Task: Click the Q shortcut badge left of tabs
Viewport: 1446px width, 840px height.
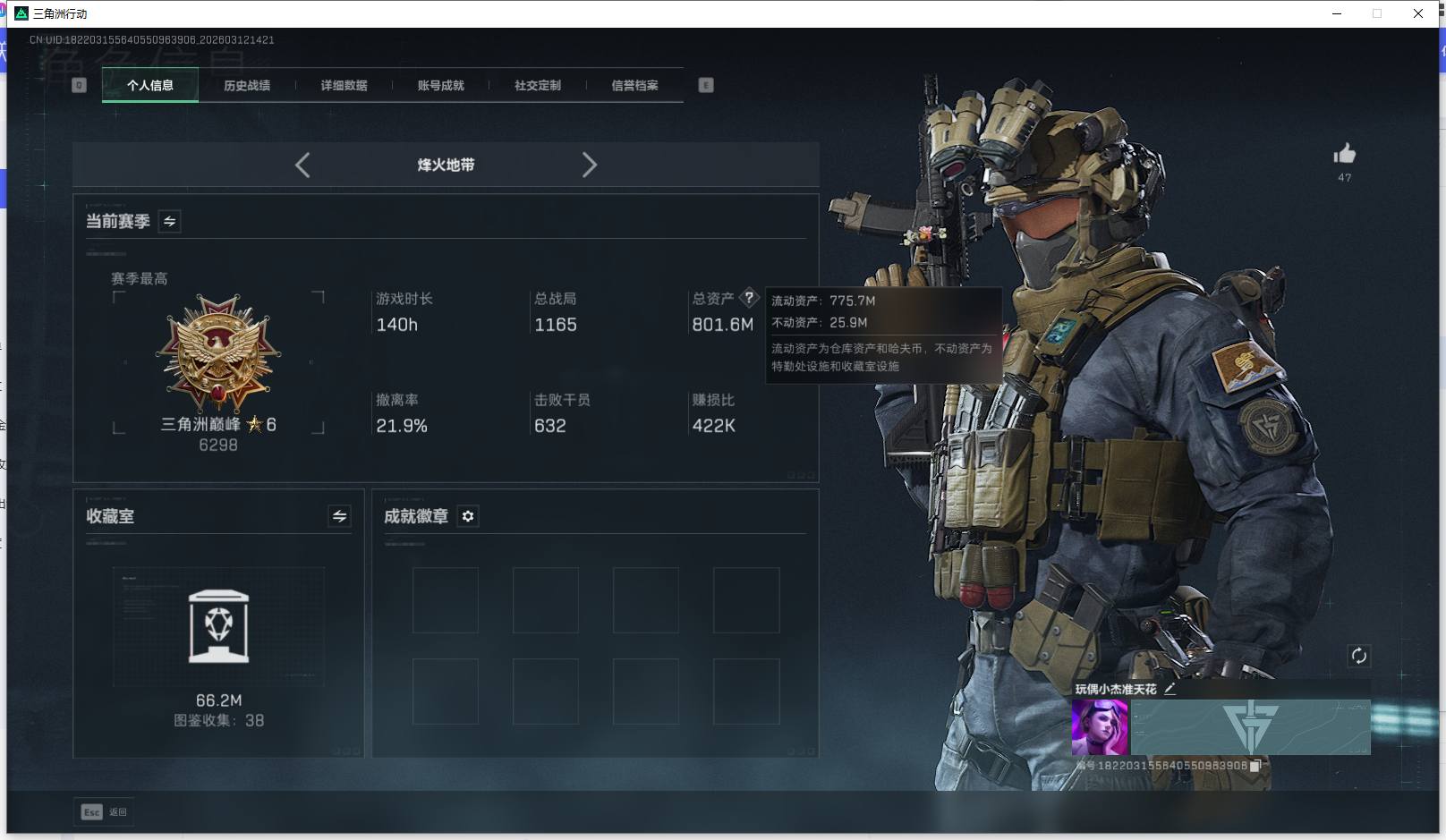Action: pyautogui.click(x=79, y=85)
